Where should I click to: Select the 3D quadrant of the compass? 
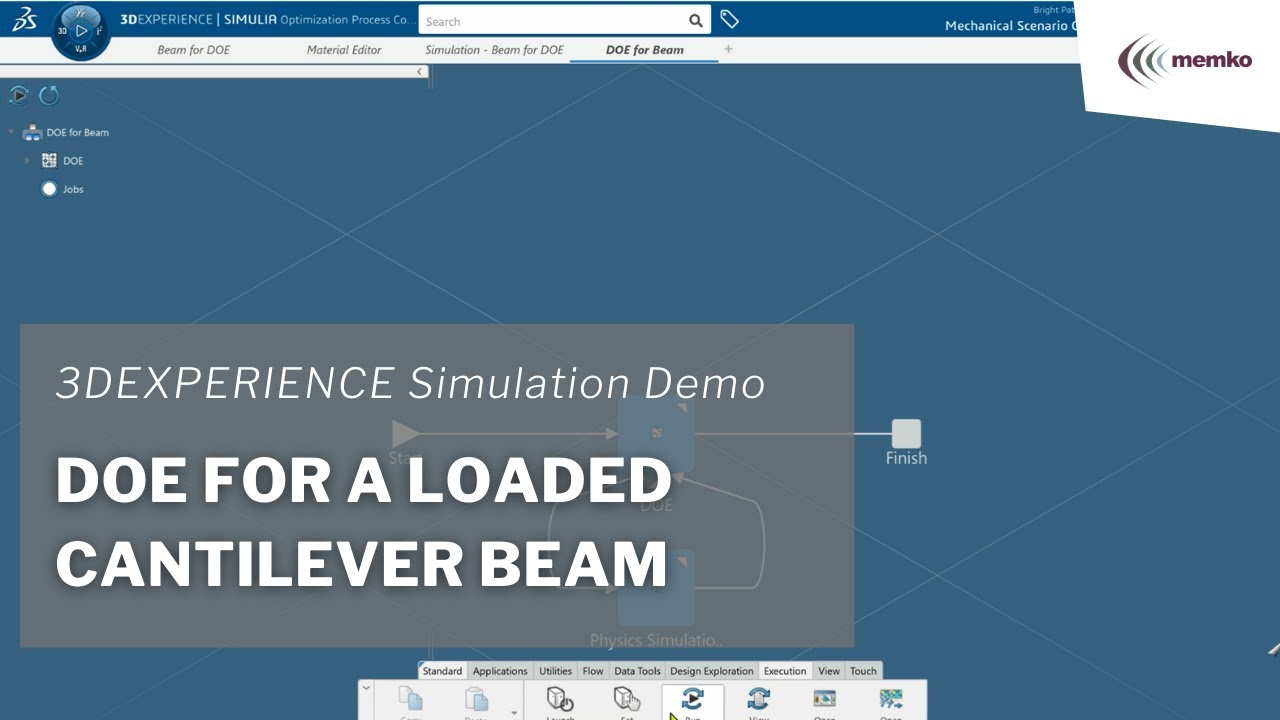pos(63,31)
